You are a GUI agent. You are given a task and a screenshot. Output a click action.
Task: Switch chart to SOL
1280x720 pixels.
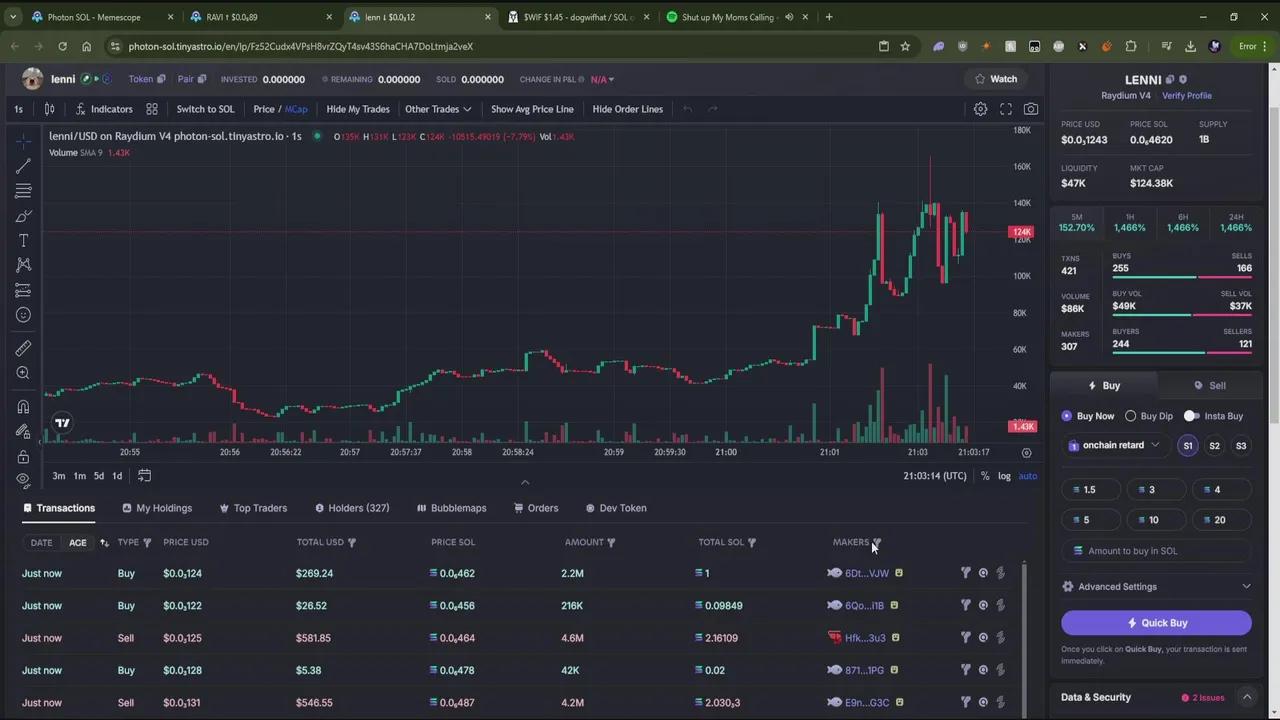coord(205,109)
